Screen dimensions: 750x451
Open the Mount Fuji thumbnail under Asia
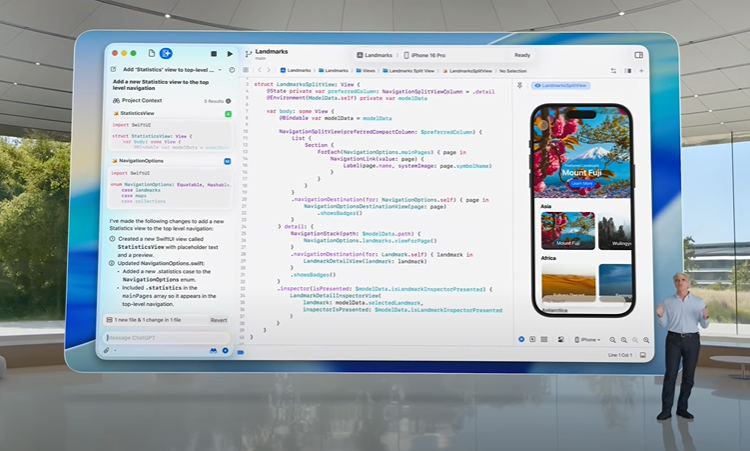click(568, 231)
